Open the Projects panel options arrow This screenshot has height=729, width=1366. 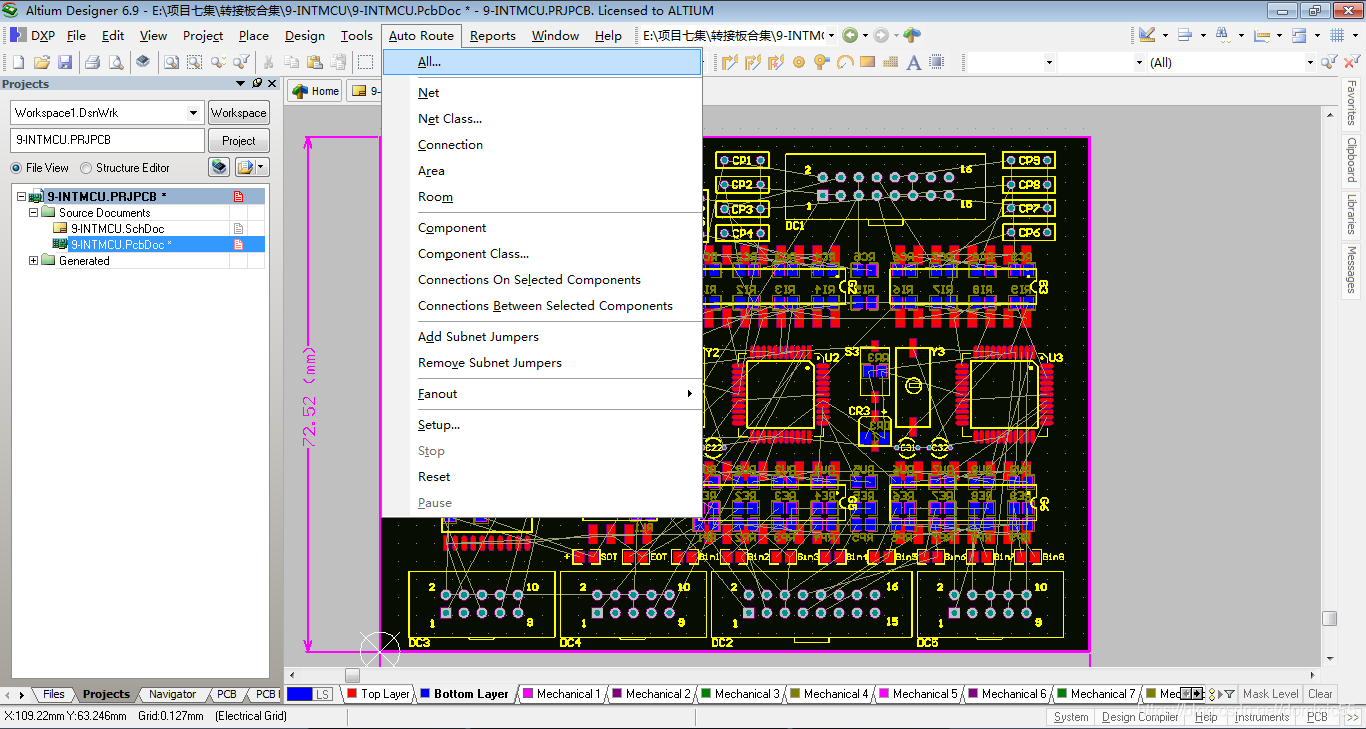coord(240,84)
